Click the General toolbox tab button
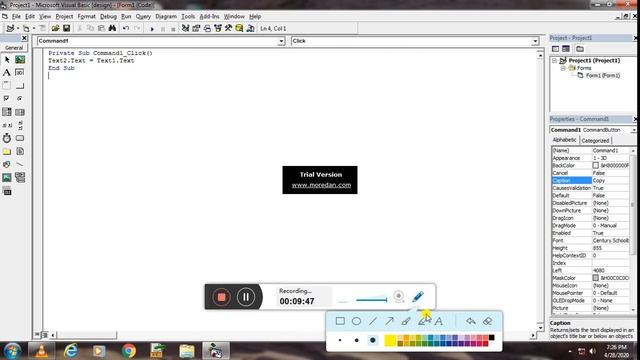640x360 pixels. [x=14, y=48]
